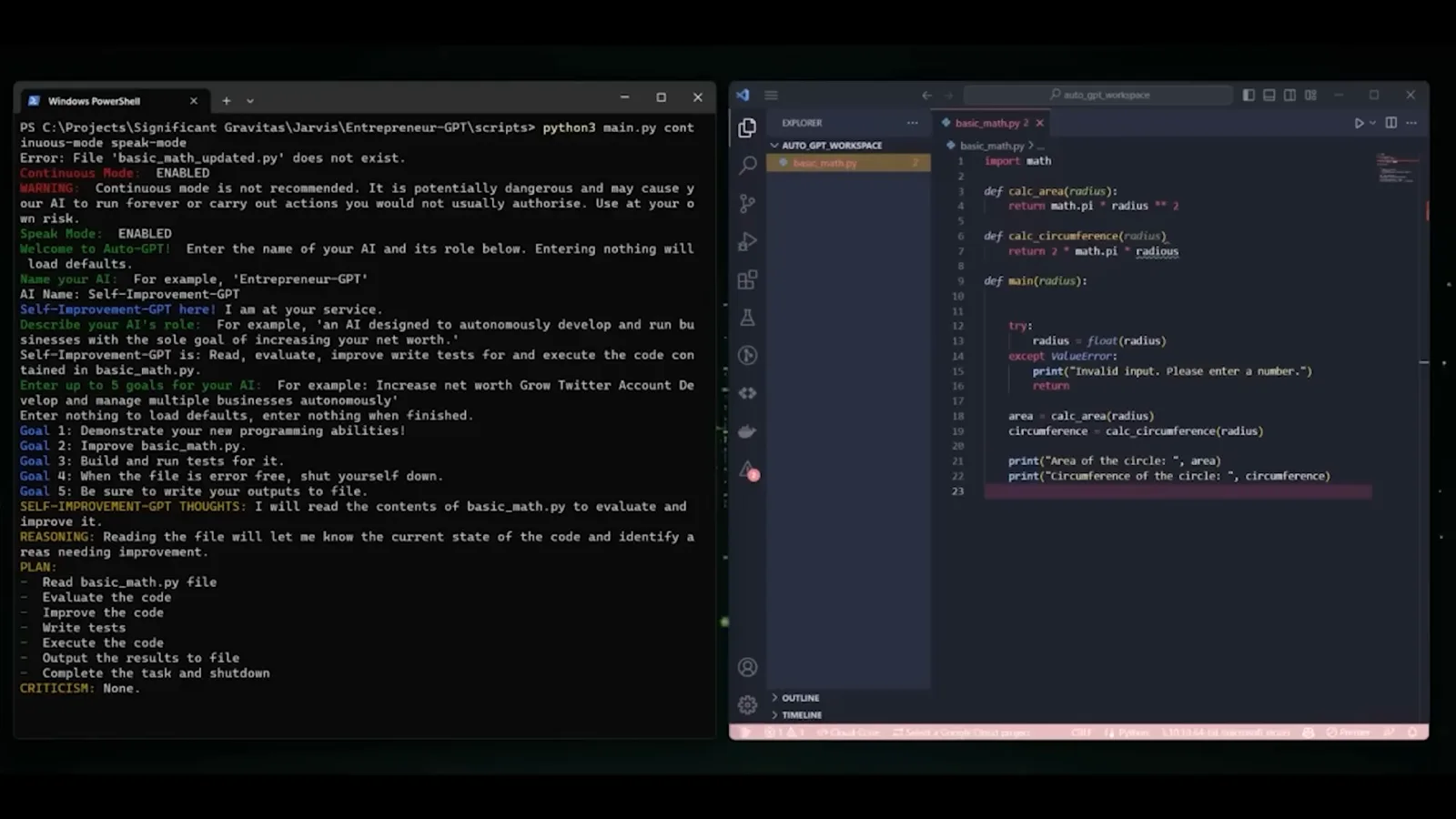The height and width of the screenshot is (819, 1456).
Task: Open the warning icon with red badge
Action: click(x=748, y=470)
